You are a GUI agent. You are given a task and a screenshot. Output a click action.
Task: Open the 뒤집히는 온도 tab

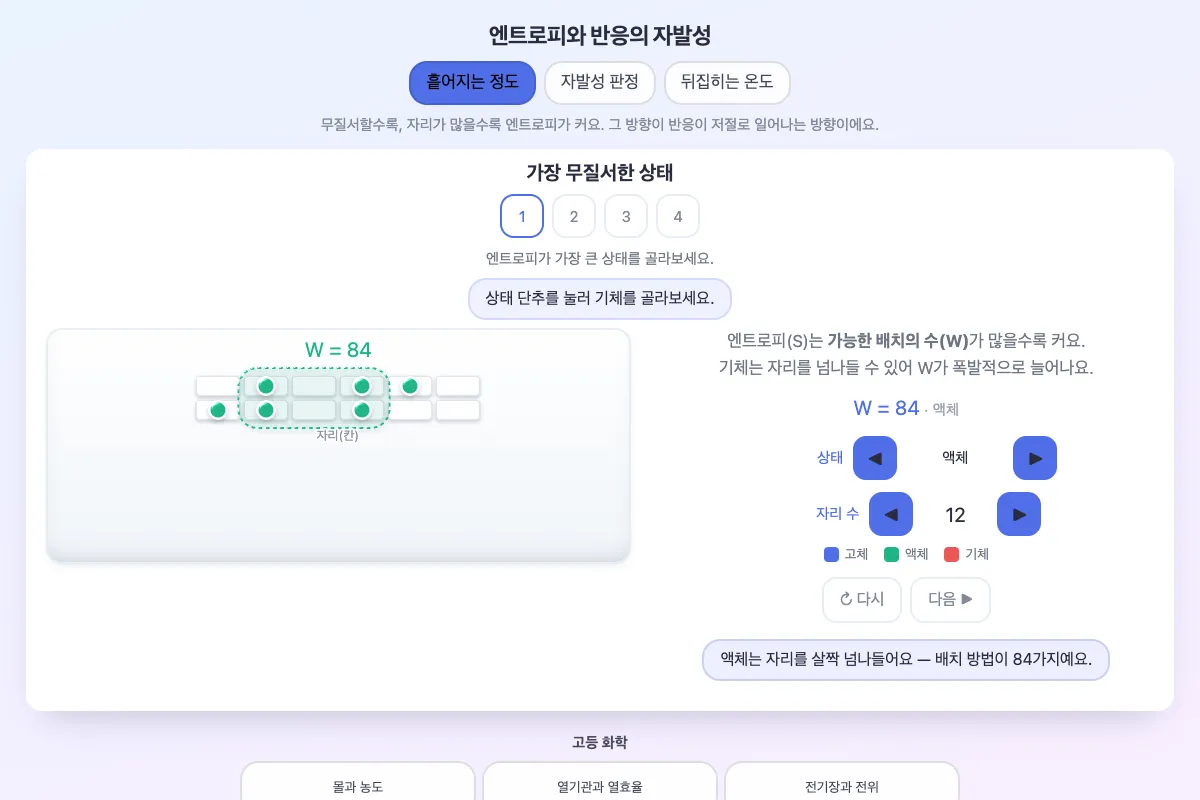pyautogui.click(x=727, y=83)
